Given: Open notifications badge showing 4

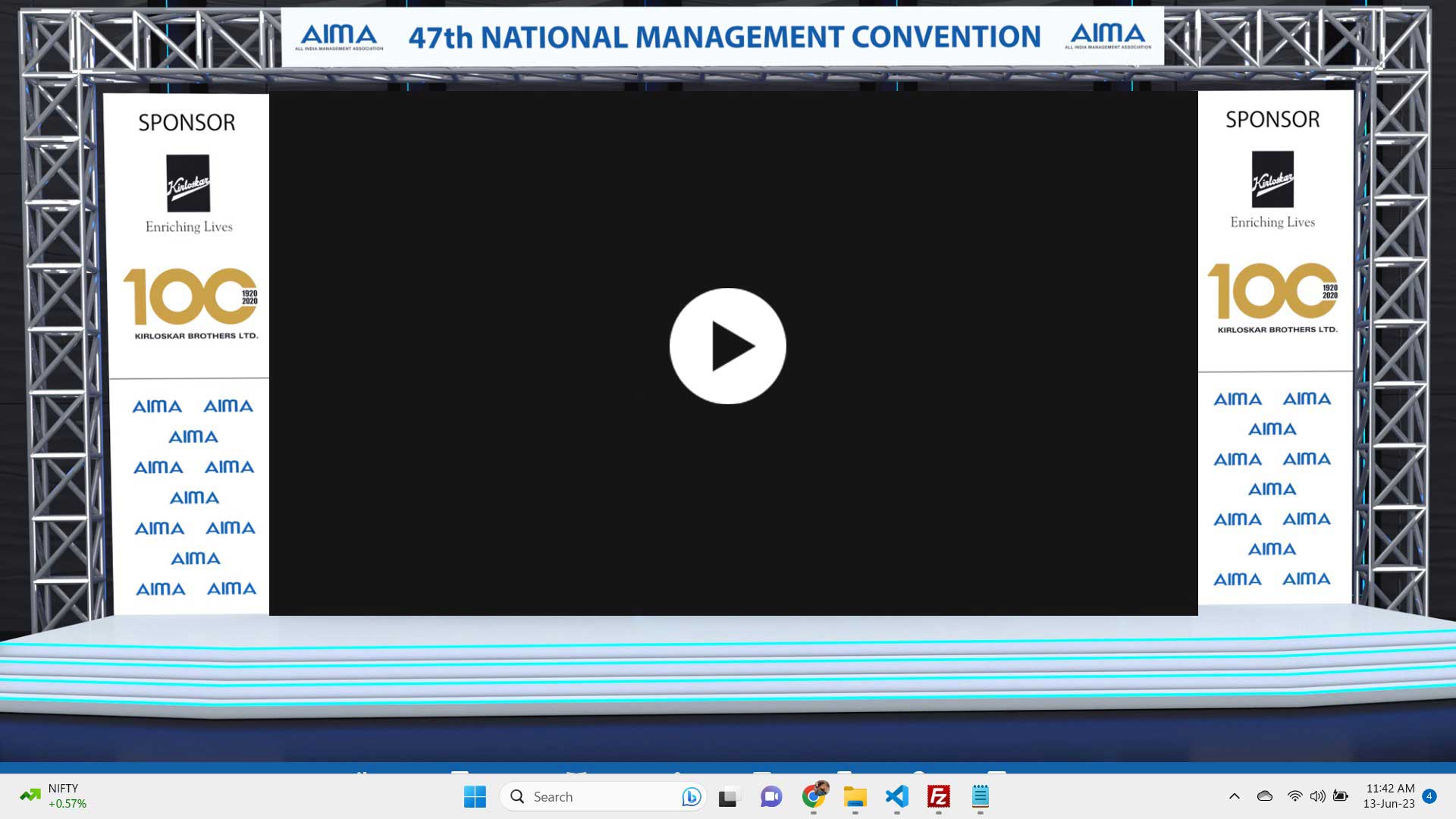Looking at the screenshot, I should tap(1429, 796).
